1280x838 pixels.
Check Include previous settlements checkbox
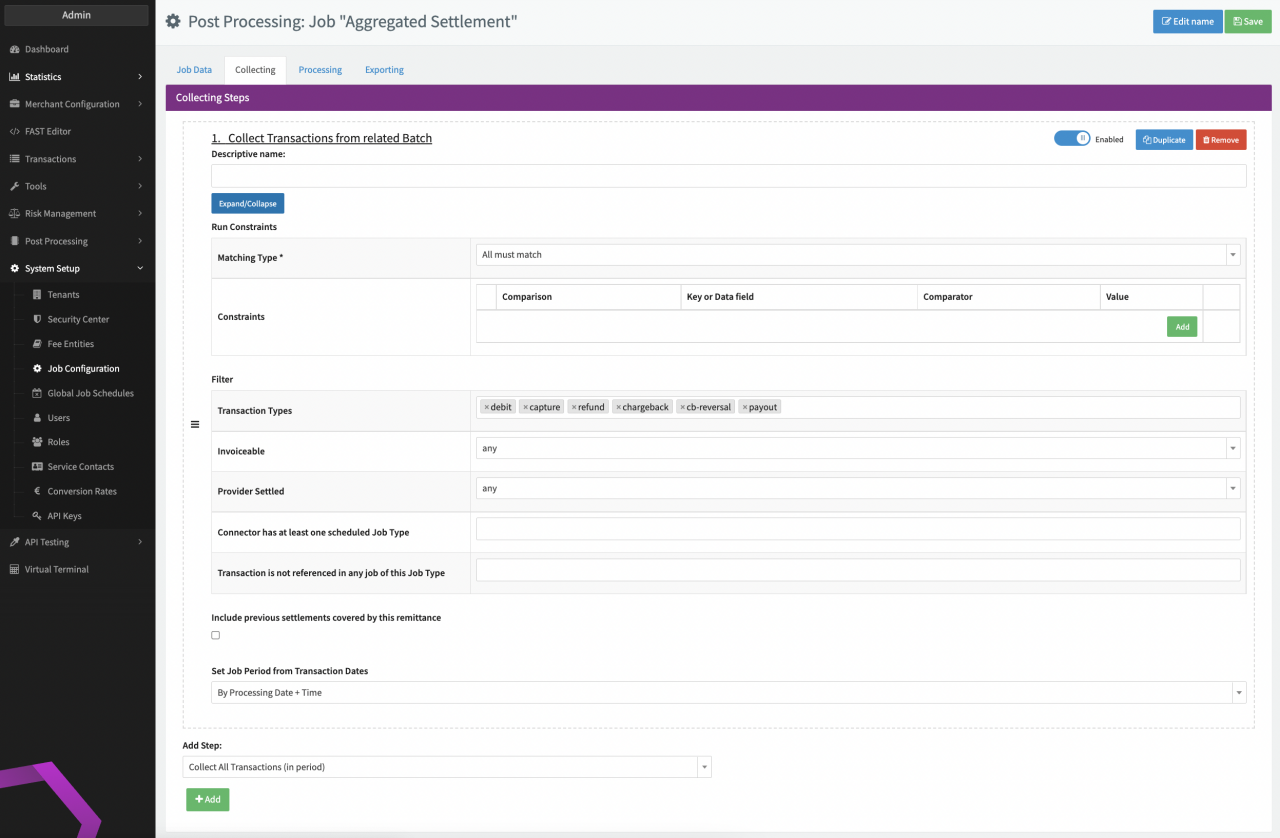coord(216,635)
